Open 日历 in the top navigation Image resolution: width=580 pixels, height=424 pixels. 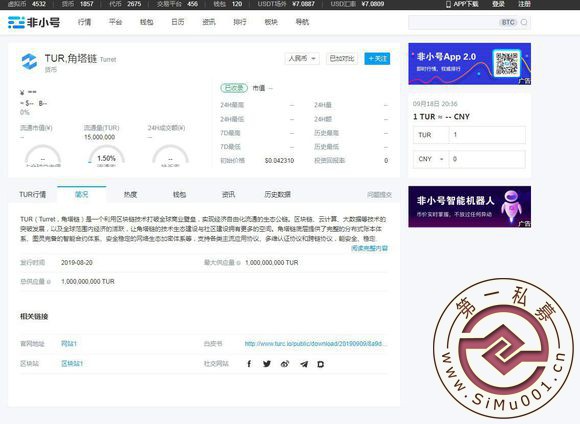tap(178, 22)
